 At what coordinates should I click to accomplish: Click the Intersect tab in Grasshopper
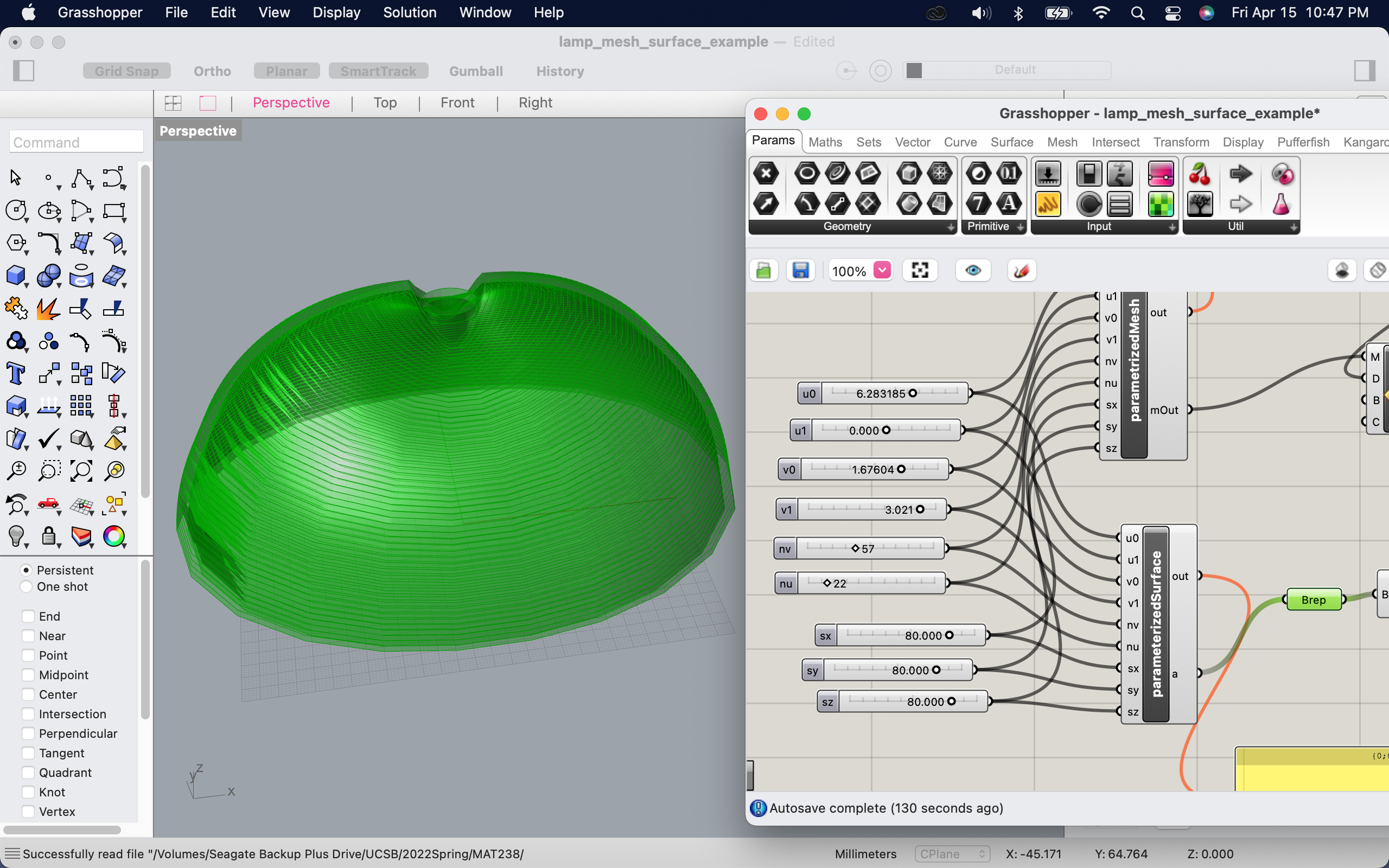point(1113,141)
